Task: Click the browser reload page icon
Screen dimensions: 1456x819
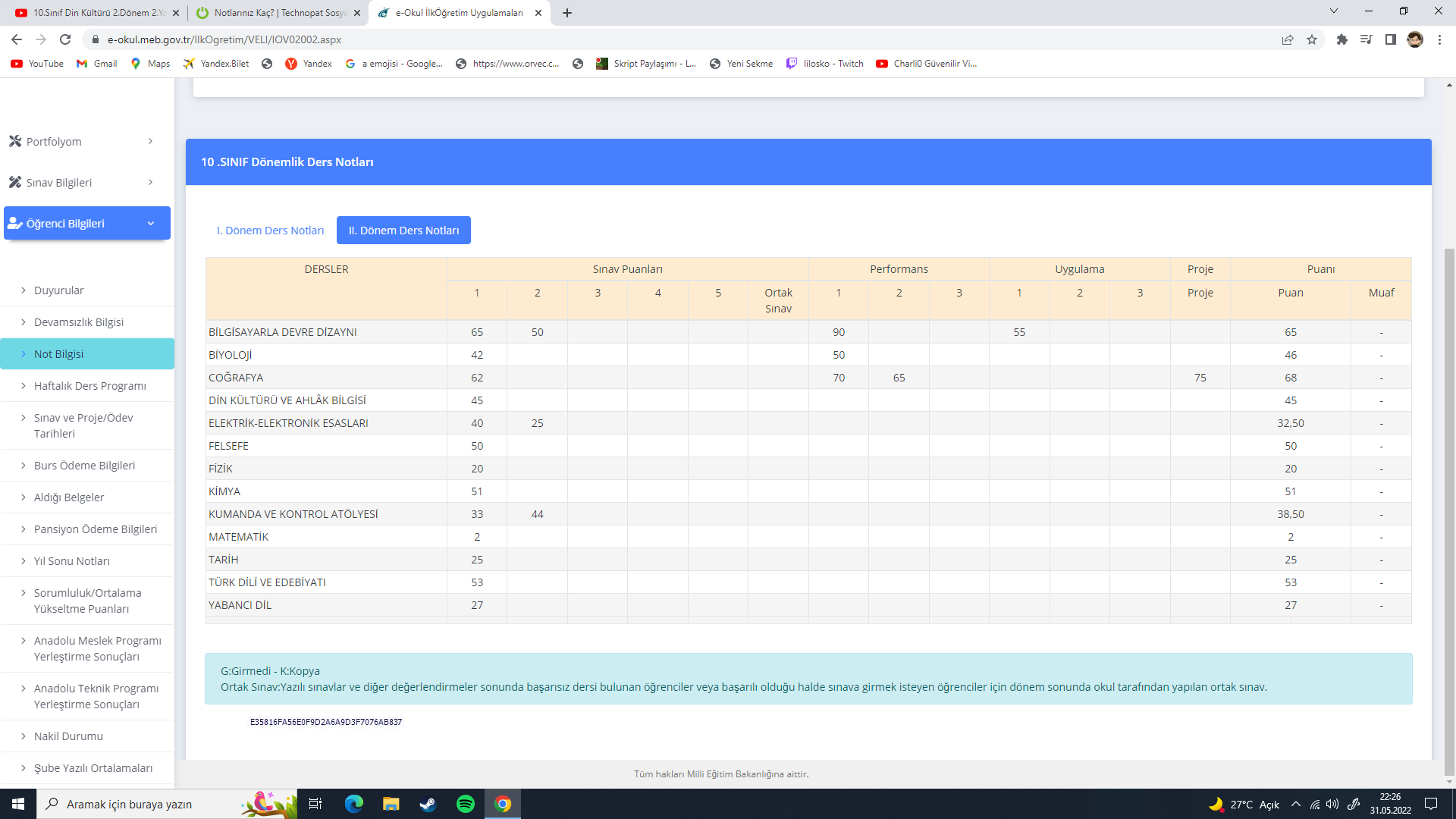Action: (65, 39)
